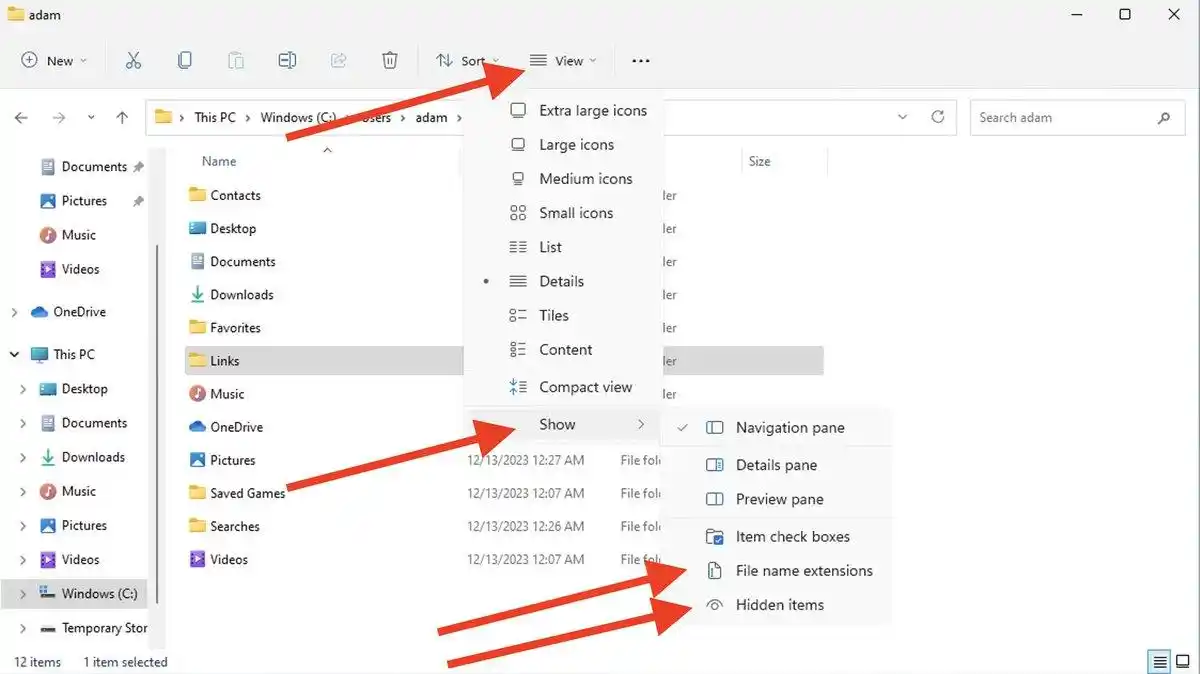The width and height of the screenshot is (1200, 674).
Task: Uncheck the Navigation pane option
Action: coord(789,428)
